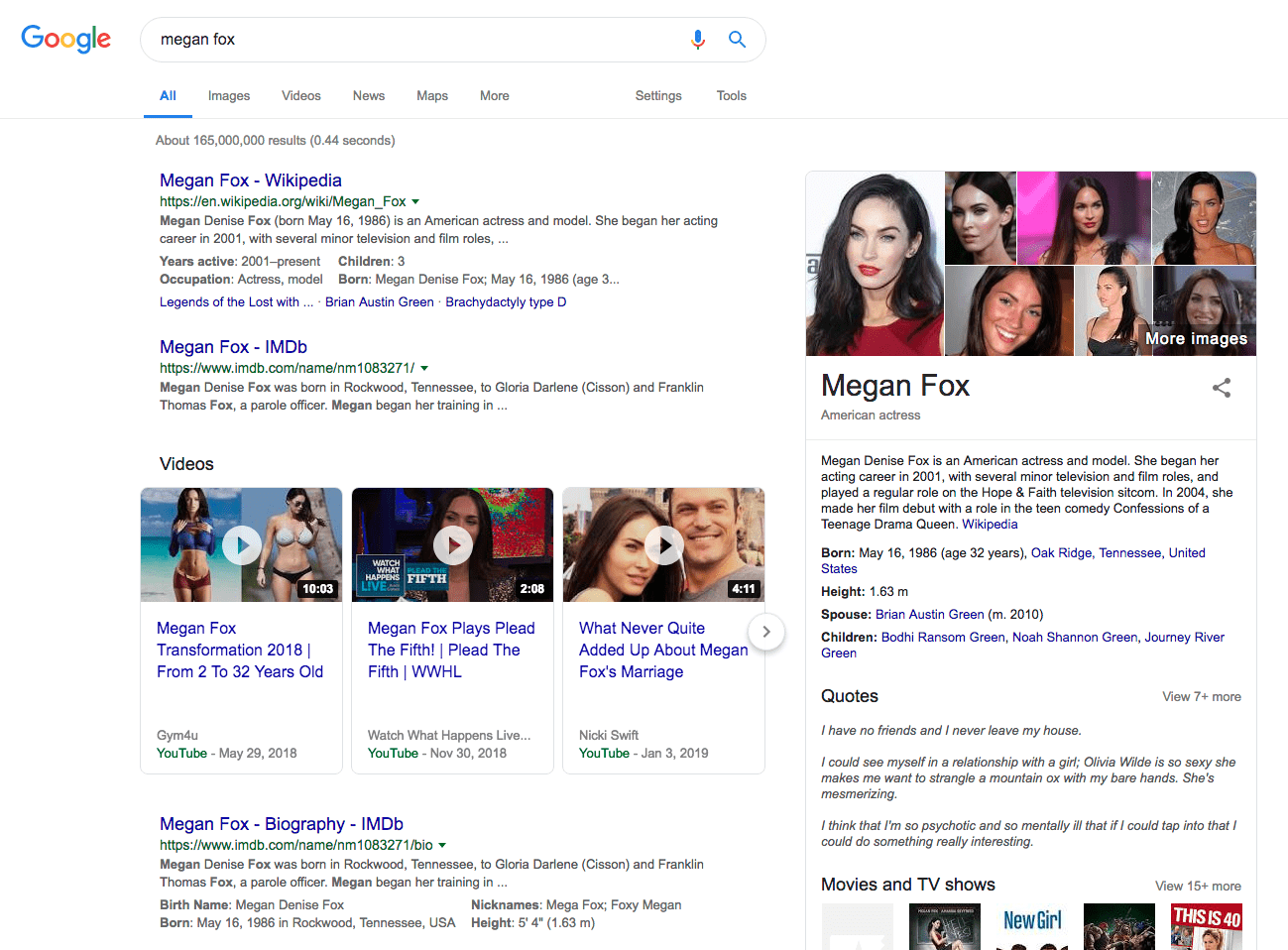Open Legends of the Lost sitelink
The image size is (1288, 950).
[x=236, y=302]
